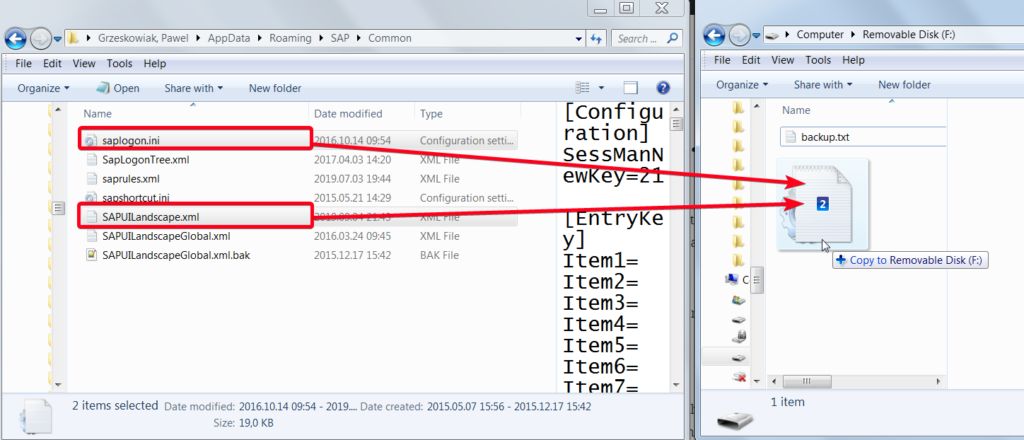Viewport: 1024px width, 440px height.
Task: Open Organize menu in SAP Common window
Action: [x=43, y=88]
